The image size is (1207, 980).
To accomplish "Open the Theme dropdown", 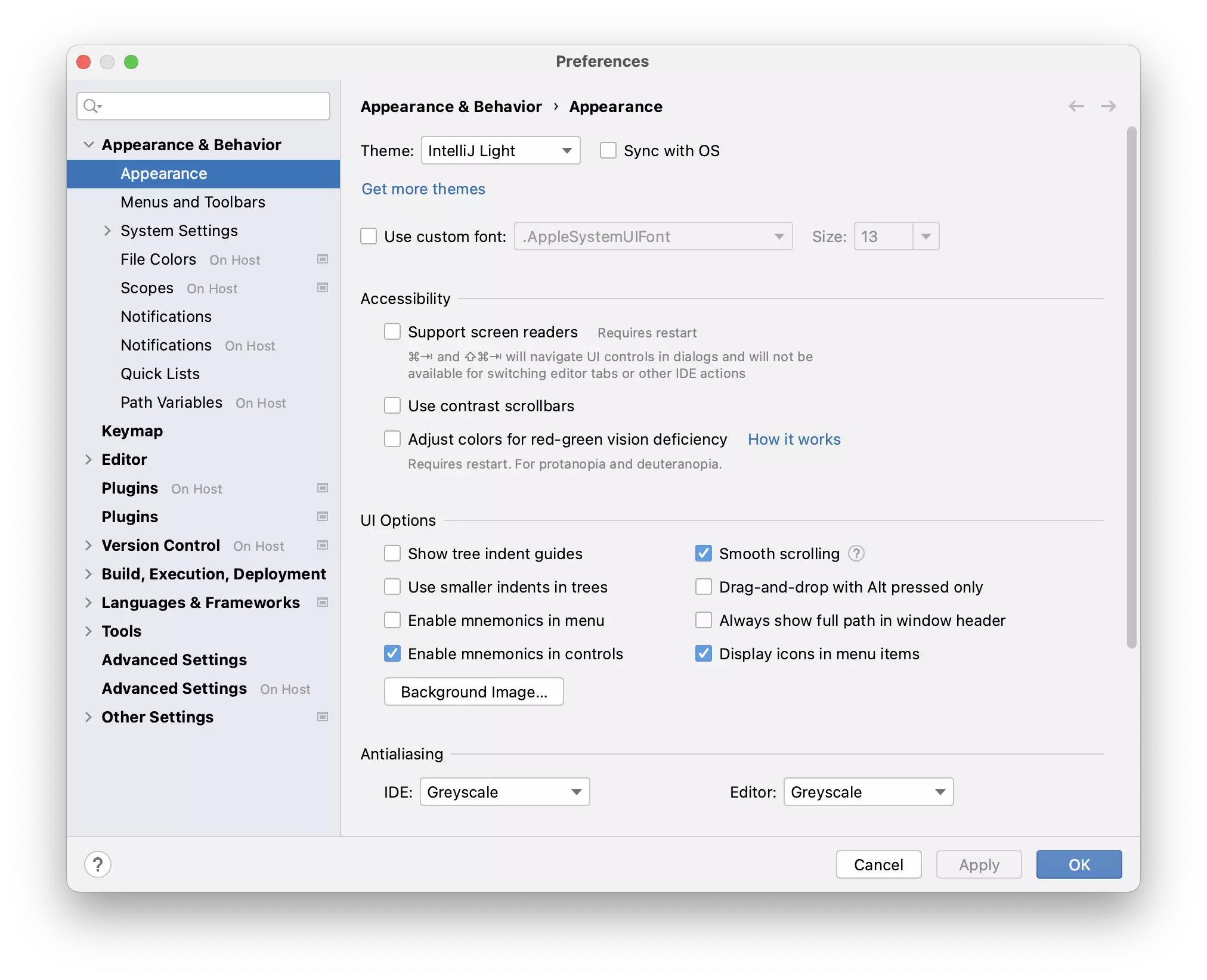I will pos(500,151).
